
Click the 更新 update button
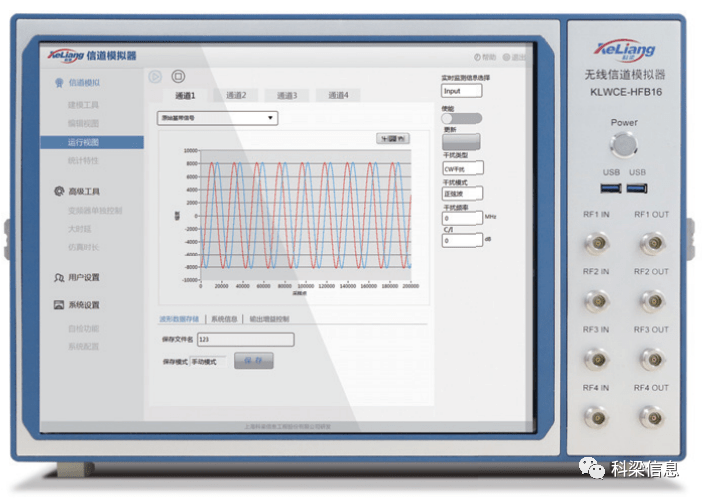461,142
